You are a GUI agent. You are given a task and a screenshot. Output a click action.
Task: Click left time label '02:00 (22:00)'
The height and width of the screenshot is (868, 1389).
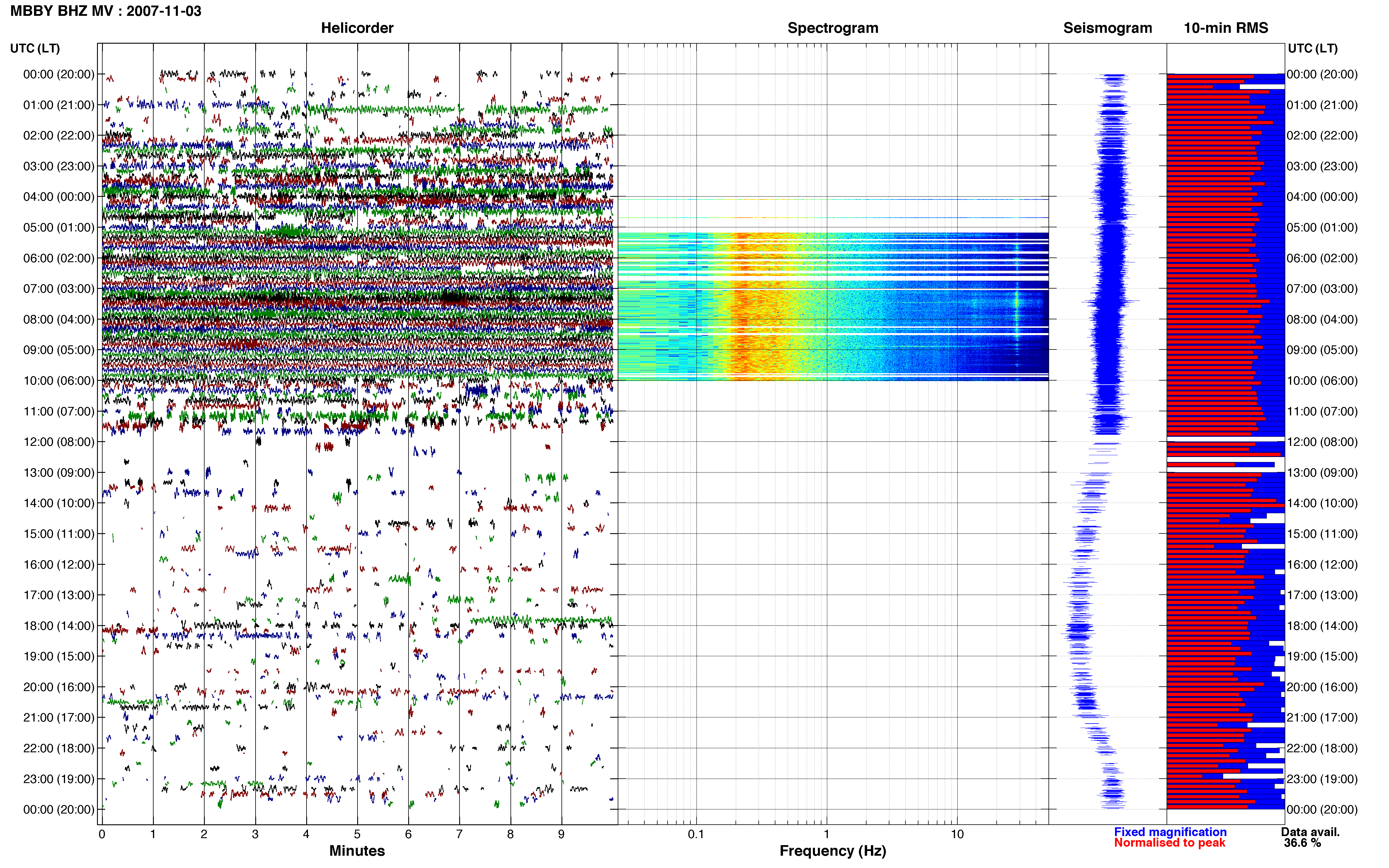[59, 135]
